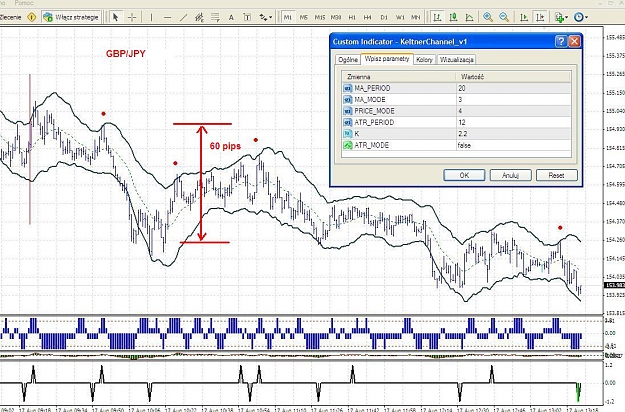
Task: Display chart as line chart
Action: pyautogui.click(x=470, y=17)
